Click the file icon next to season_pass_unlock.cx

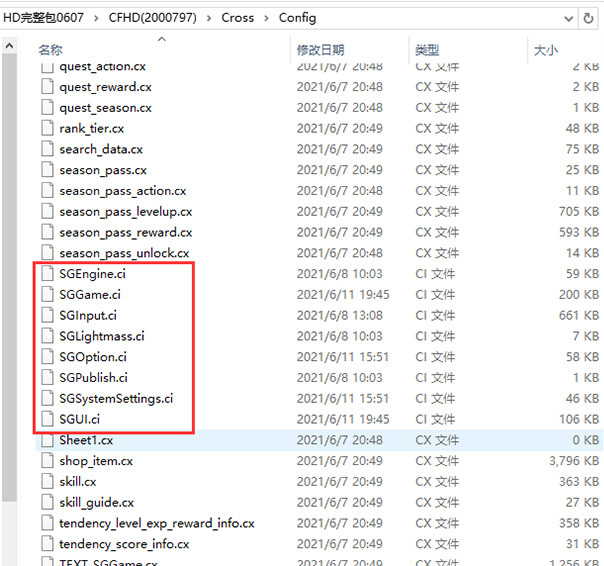pyautogui.click(x=47, y=253)
